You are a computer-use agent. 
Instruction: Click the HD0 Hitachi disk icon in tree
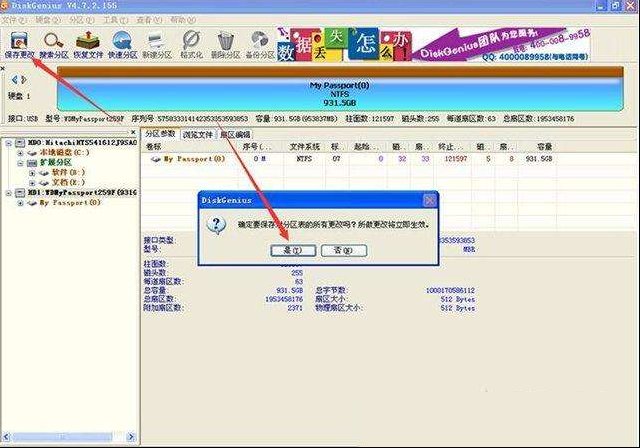(x=20, y=143)
